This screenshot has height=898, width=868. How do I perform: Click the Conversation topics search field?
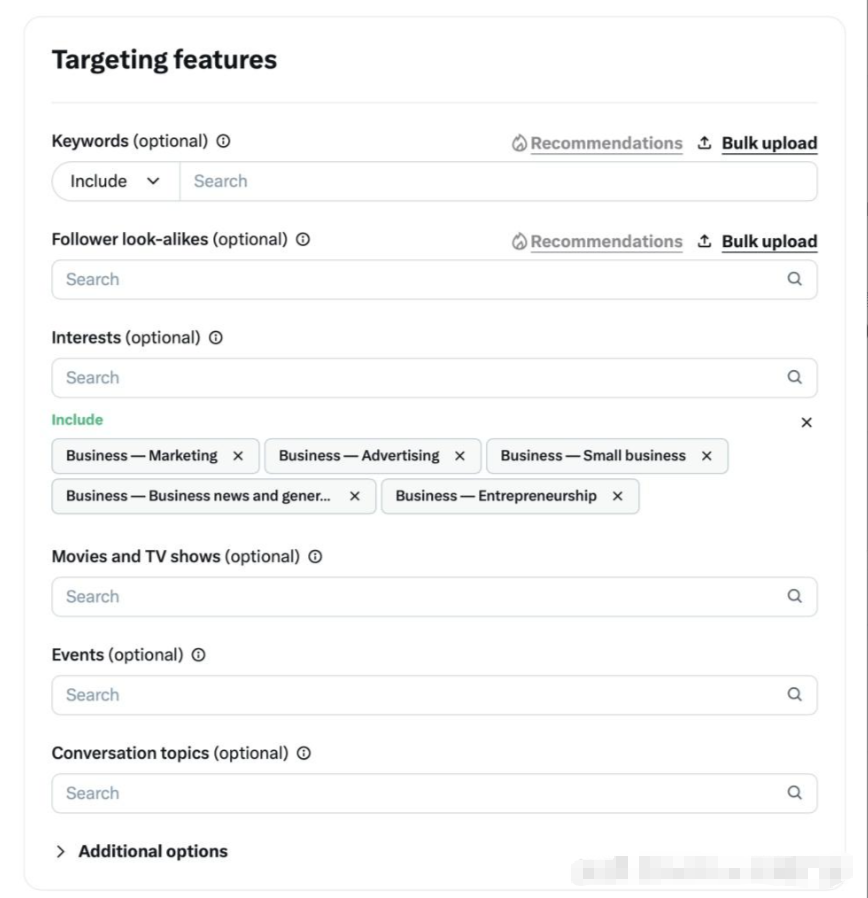click(420, 793)
